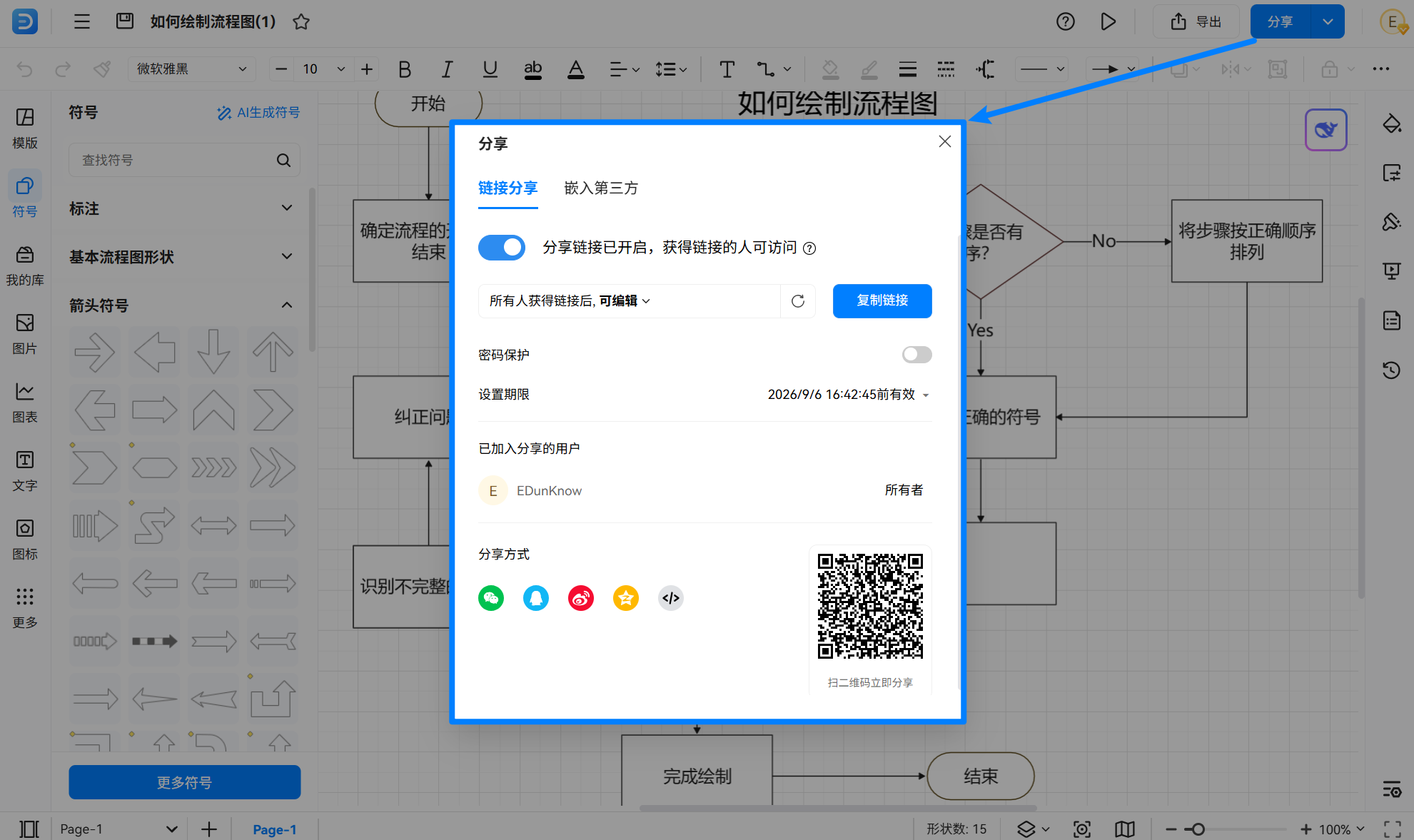
Task: Turn off the share link switch
Action: pos(502,248)
